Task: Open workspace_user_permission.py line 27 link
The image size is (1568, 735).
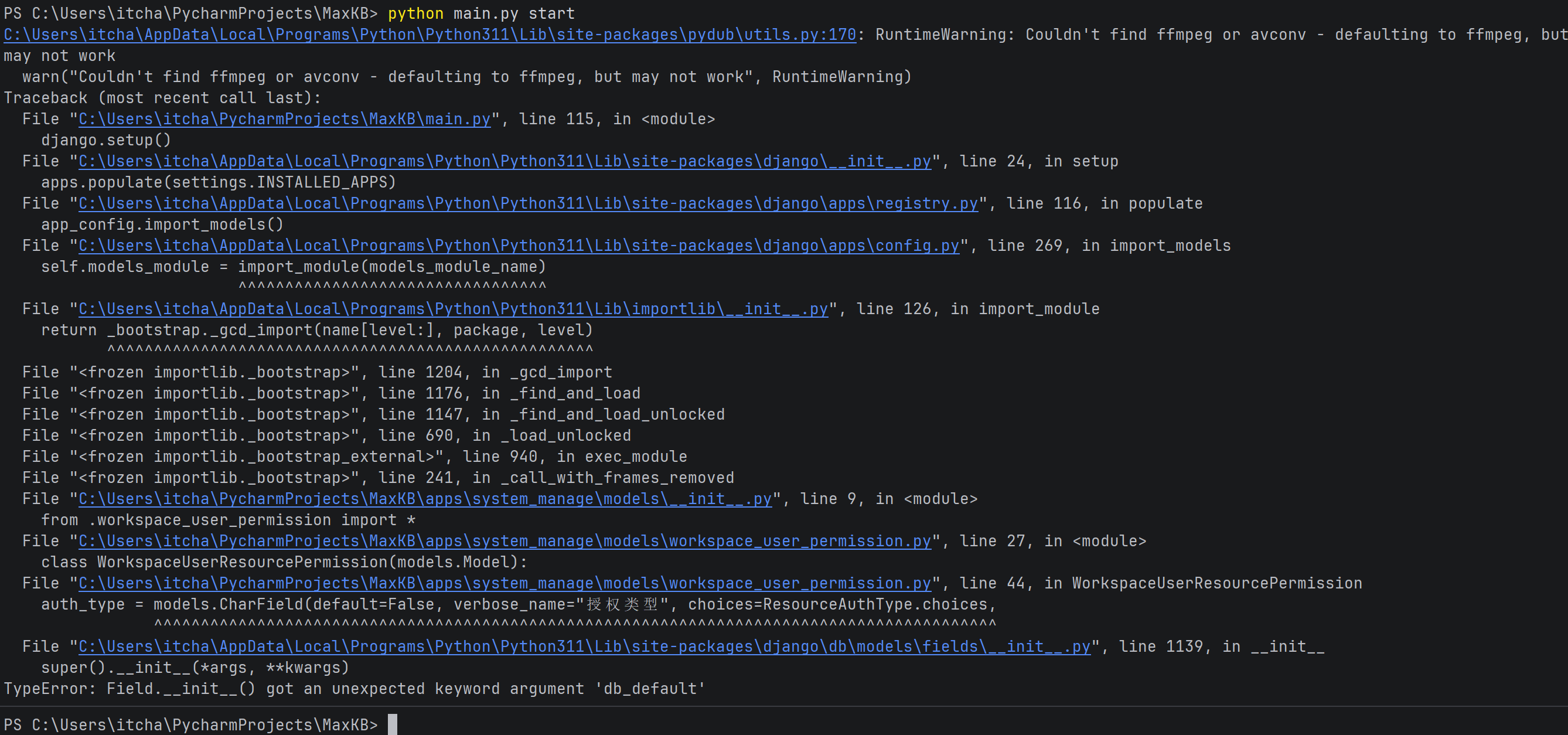Action: pos(505,541)
